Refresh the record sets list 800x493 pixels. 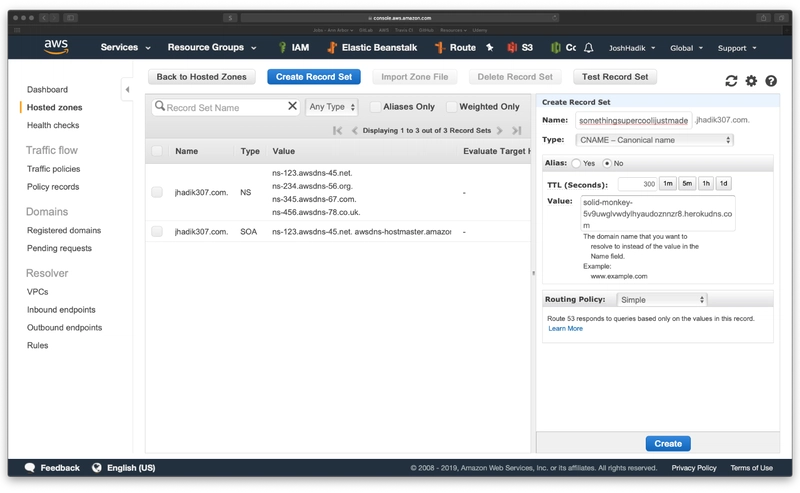tap(731, 81)
